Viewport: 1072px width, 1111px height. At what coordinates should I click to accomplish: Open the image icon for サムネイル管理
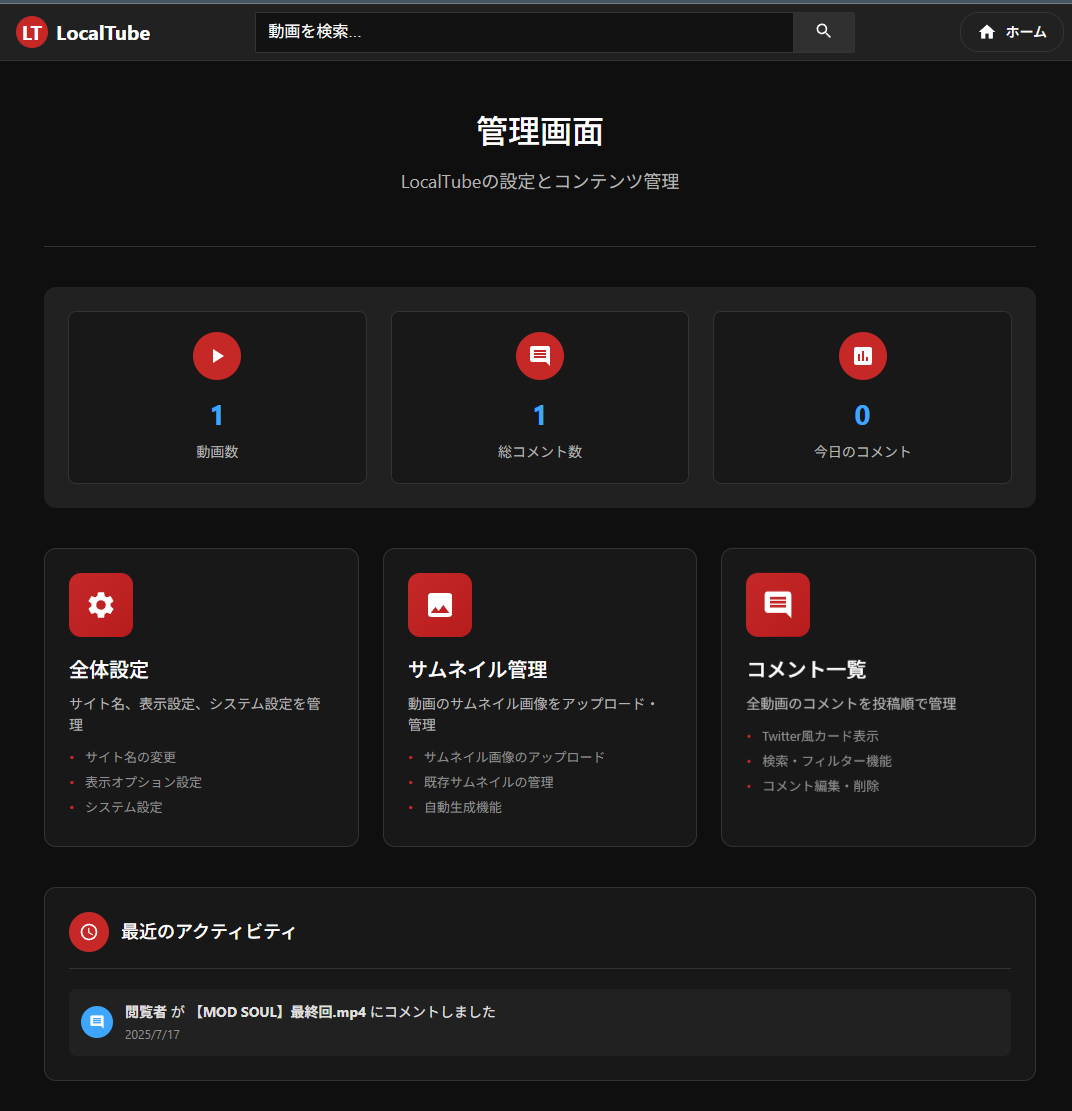[x=439, y=605]
